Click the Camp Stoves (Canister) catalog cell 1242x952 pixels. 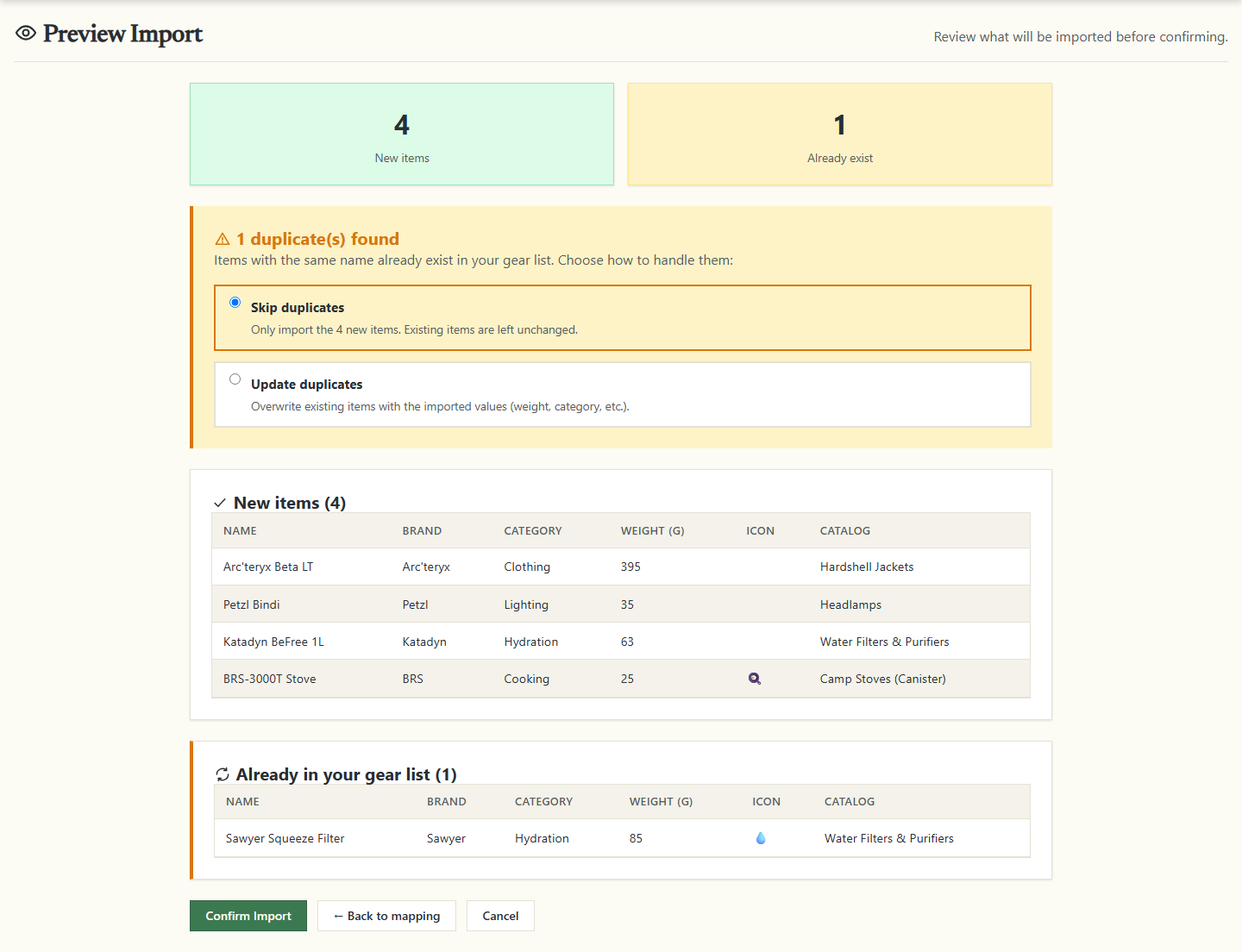883,679
